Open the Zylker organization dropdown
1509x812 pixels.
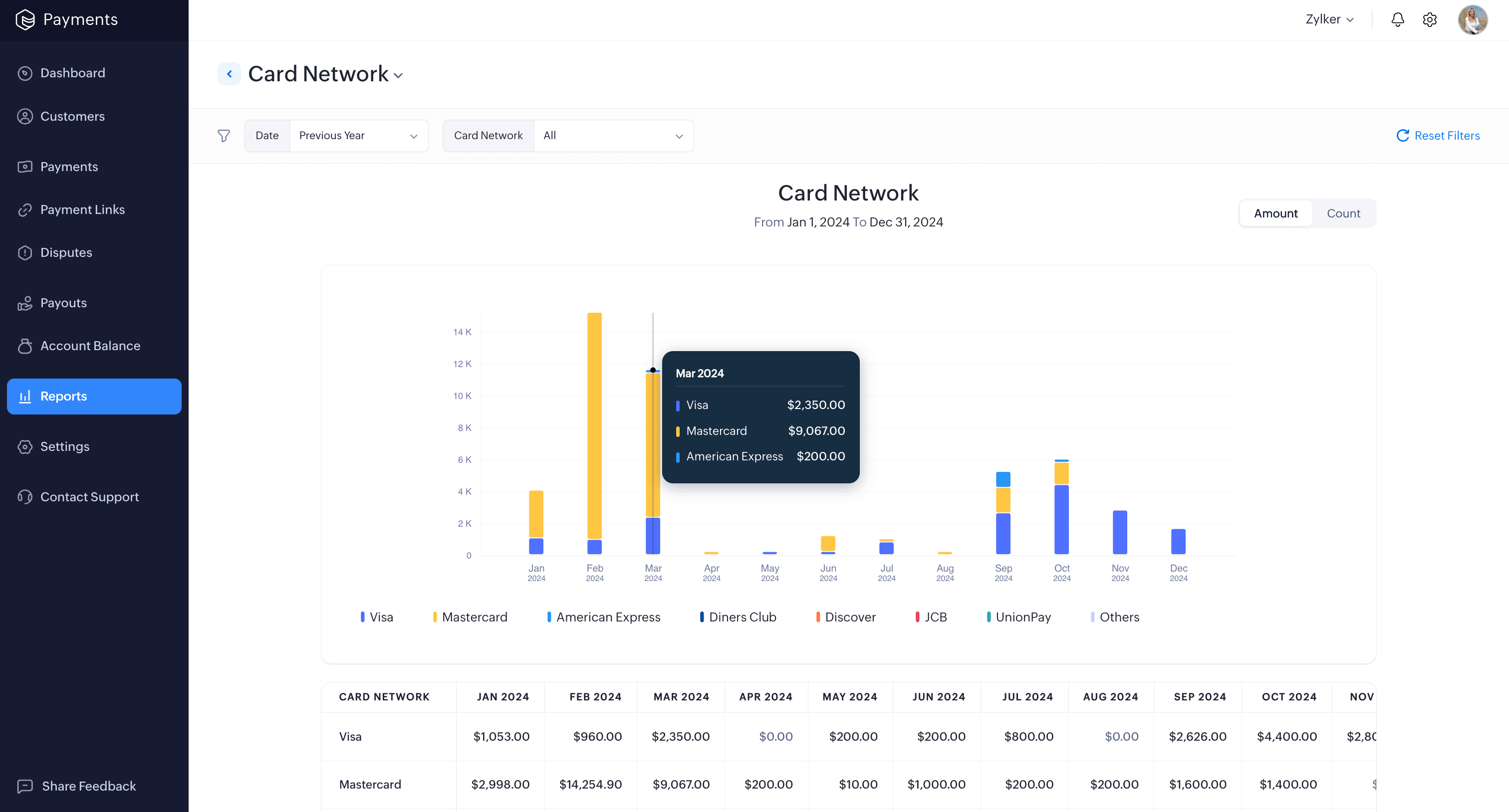(x=1328, y=19)
